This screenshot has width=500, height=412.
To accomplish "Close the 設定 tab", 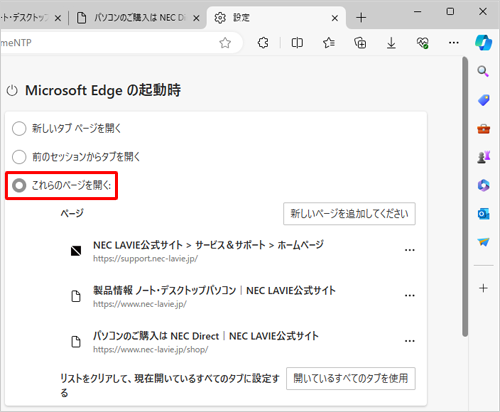I will coord(335,18).
